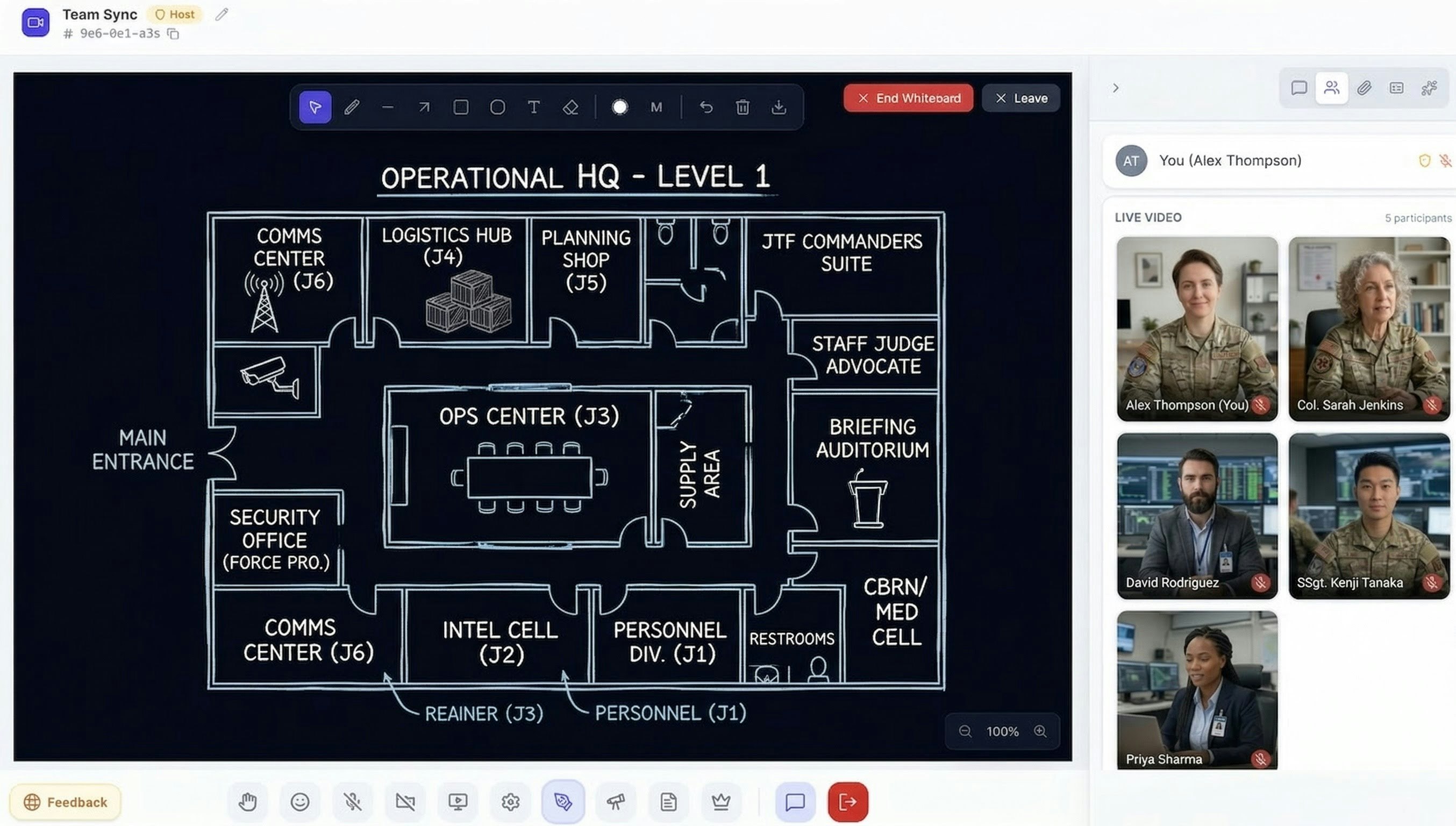Select the text tool
Image resolution: width=1456 pixels, height=826 pixels.
click(x=533, y=107)
